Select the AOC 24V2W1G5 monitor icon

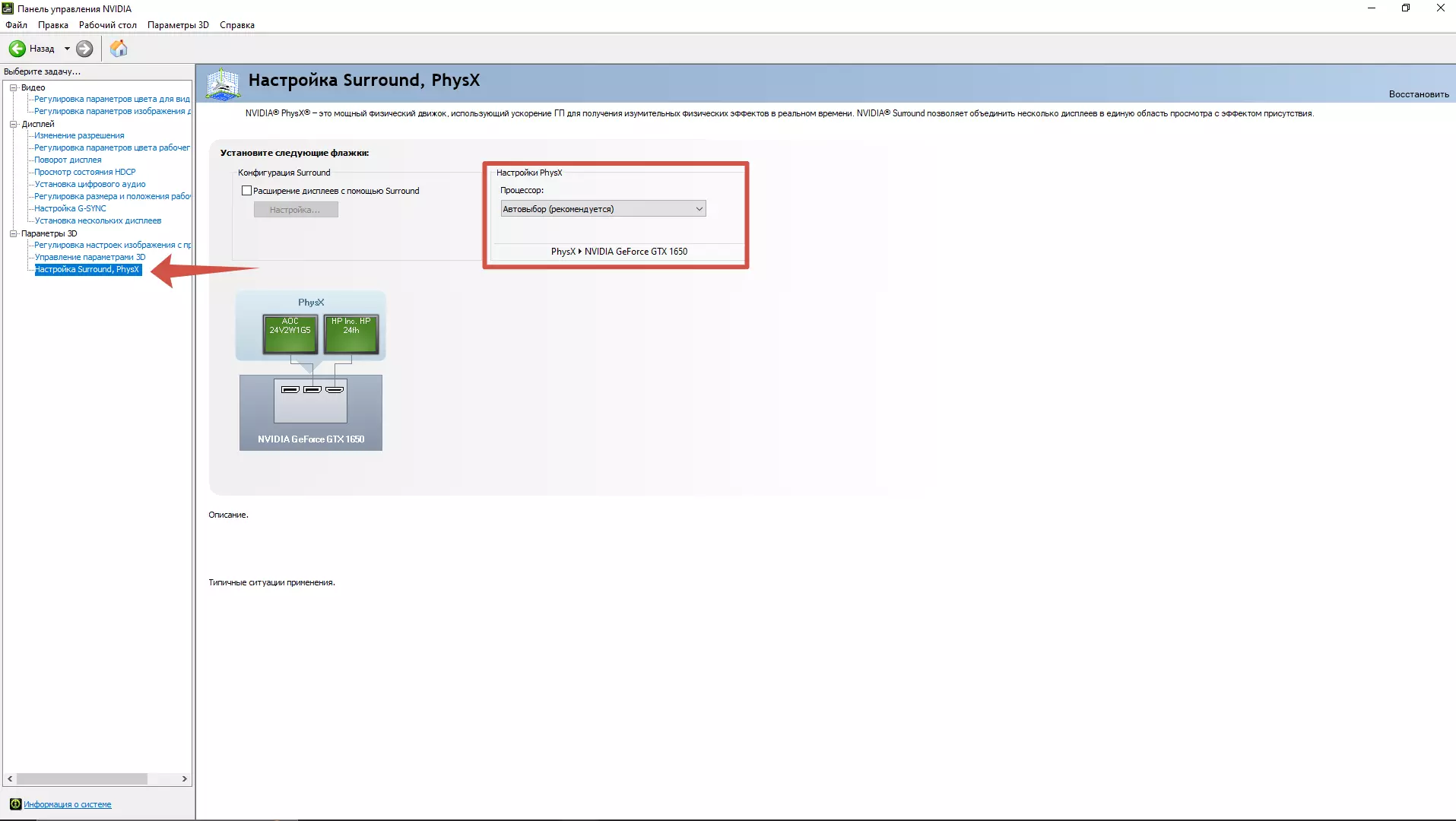[290, 334]
